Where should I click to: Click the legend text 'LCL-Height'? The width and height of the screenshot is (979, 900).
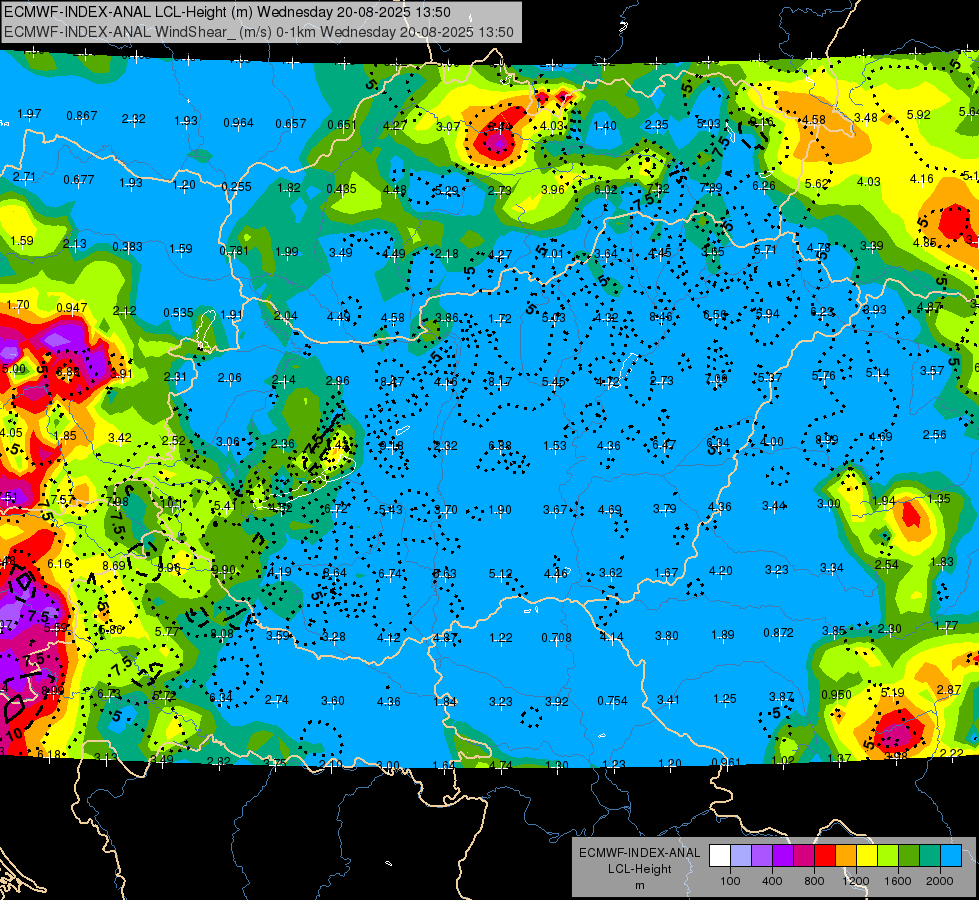(x=639, y=869)
